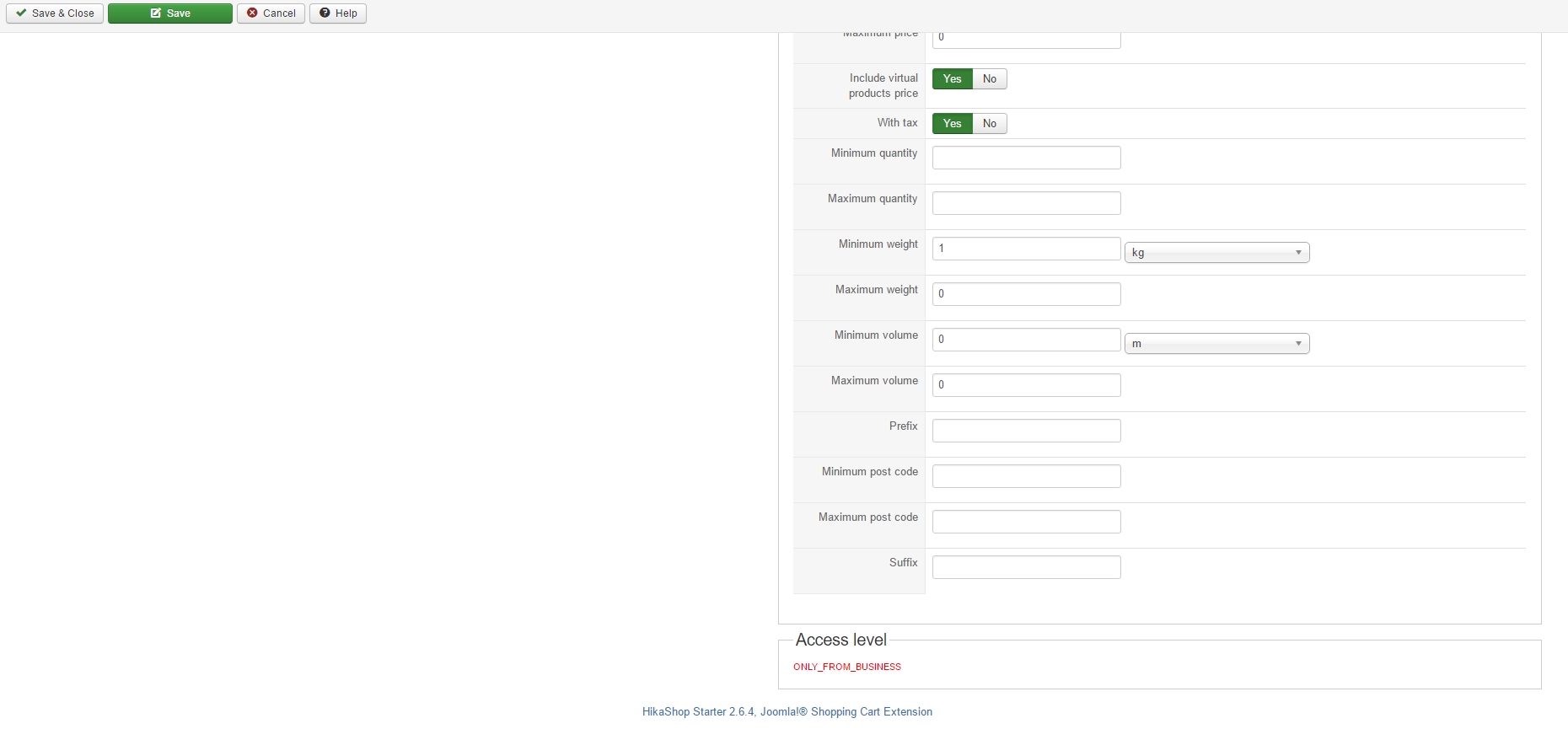Click the Minimum post code field
The width and height of the screenshot is (1568, 729).
coord(1026,476)
